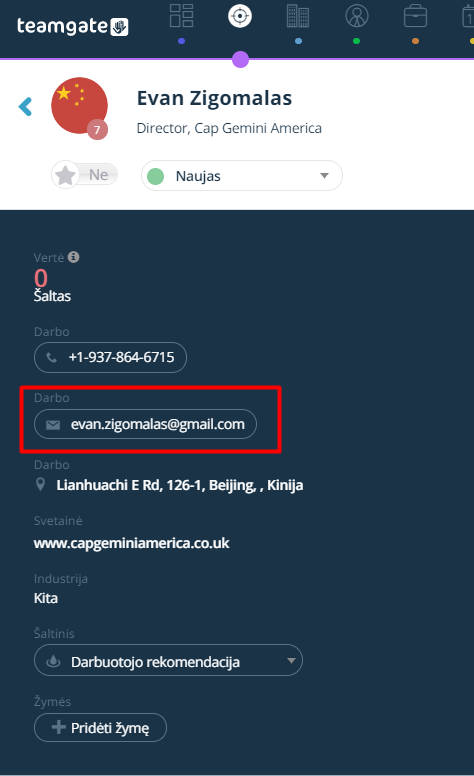
Task: Go back with the blue chevron arrow
Action: [25, 106]
